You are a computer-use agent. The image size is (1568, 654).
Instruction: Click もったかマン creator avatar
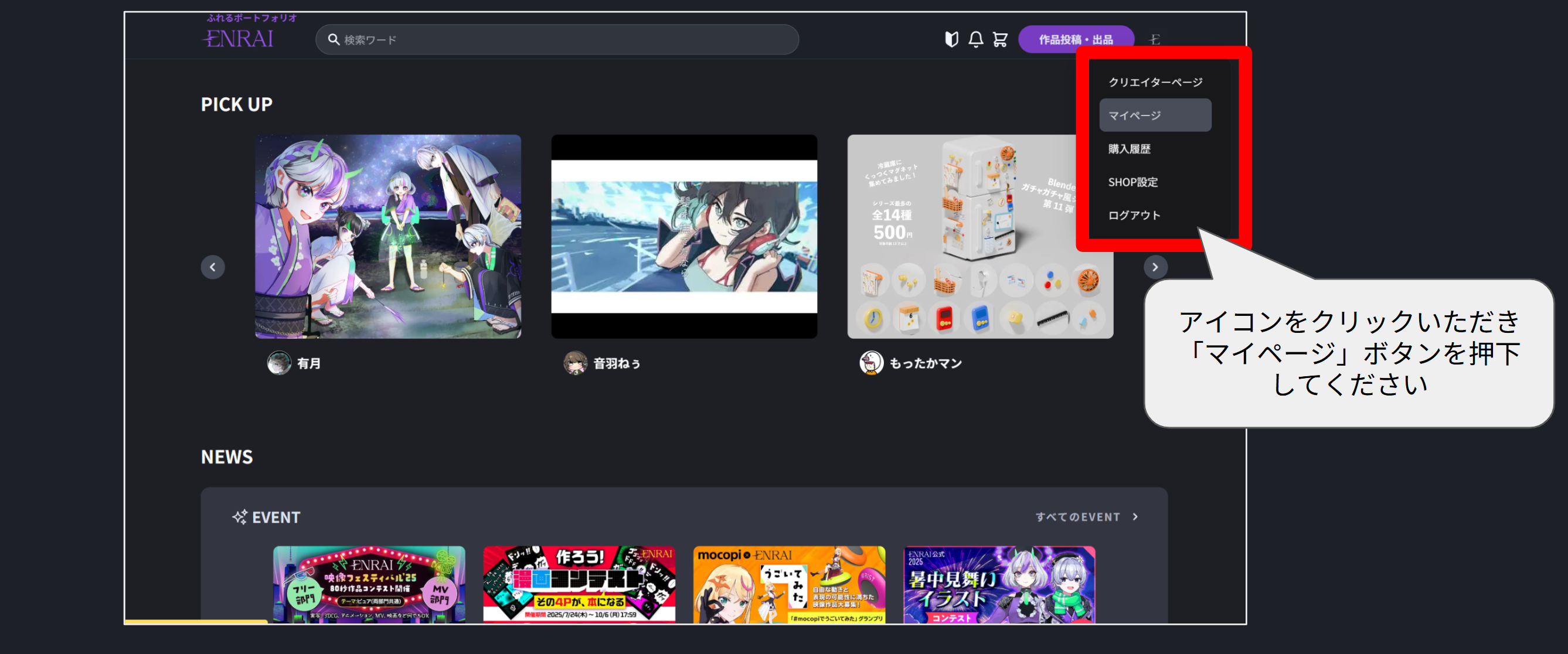pyautogui.click(x=871, y=363)
